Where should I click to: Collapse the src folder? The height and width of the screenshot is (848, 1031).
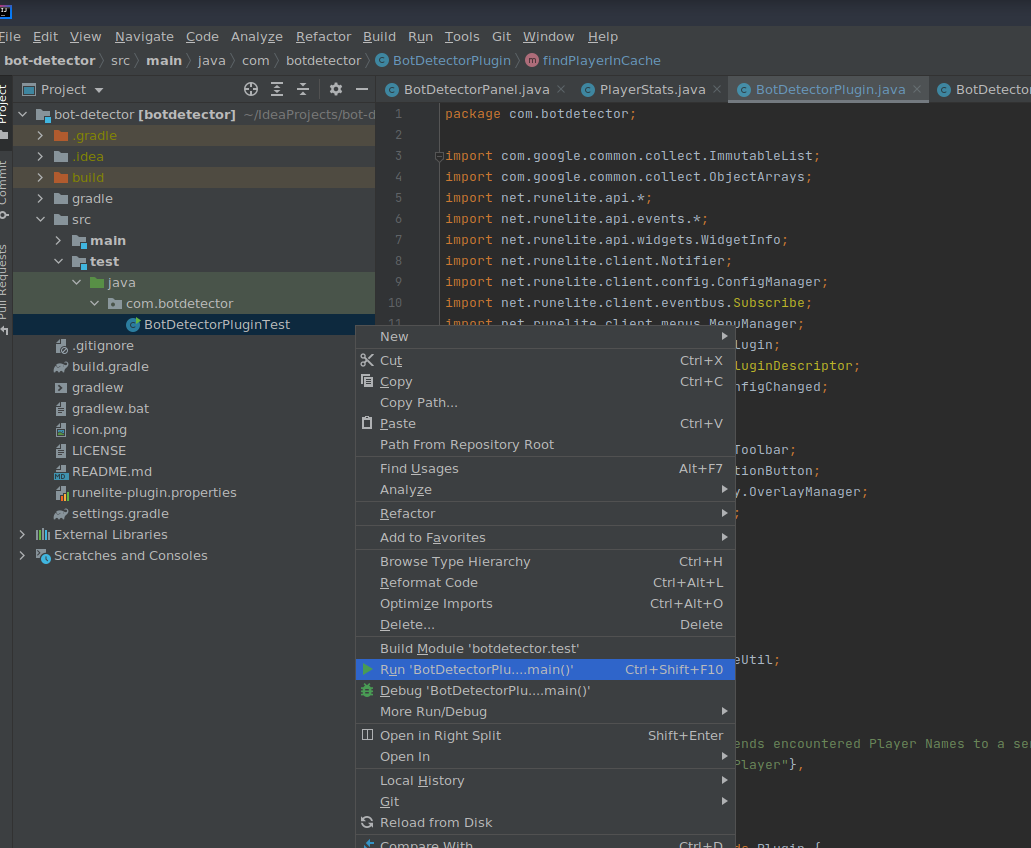40,220
